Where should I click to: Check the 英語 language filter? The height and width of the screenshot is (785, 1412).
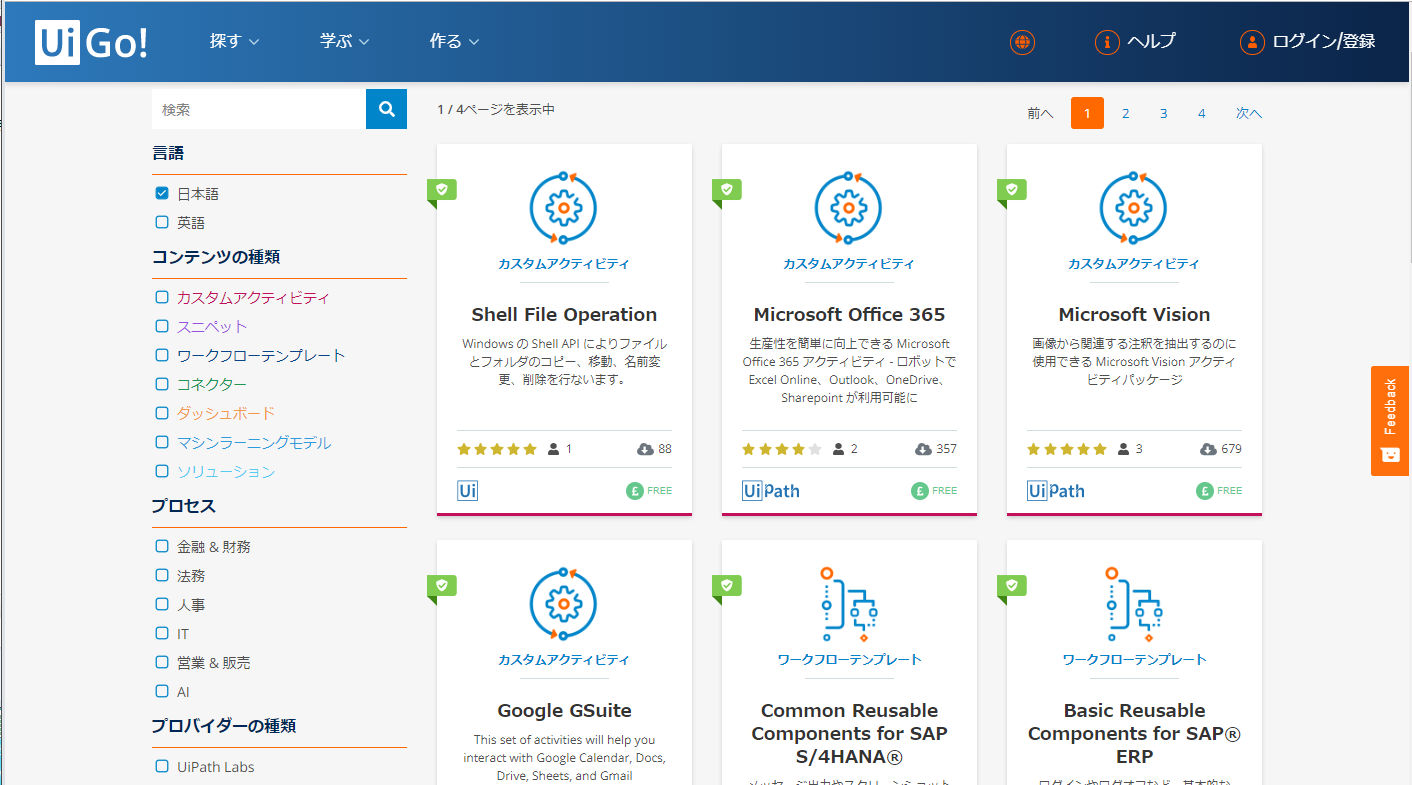(x=162, y=222)
